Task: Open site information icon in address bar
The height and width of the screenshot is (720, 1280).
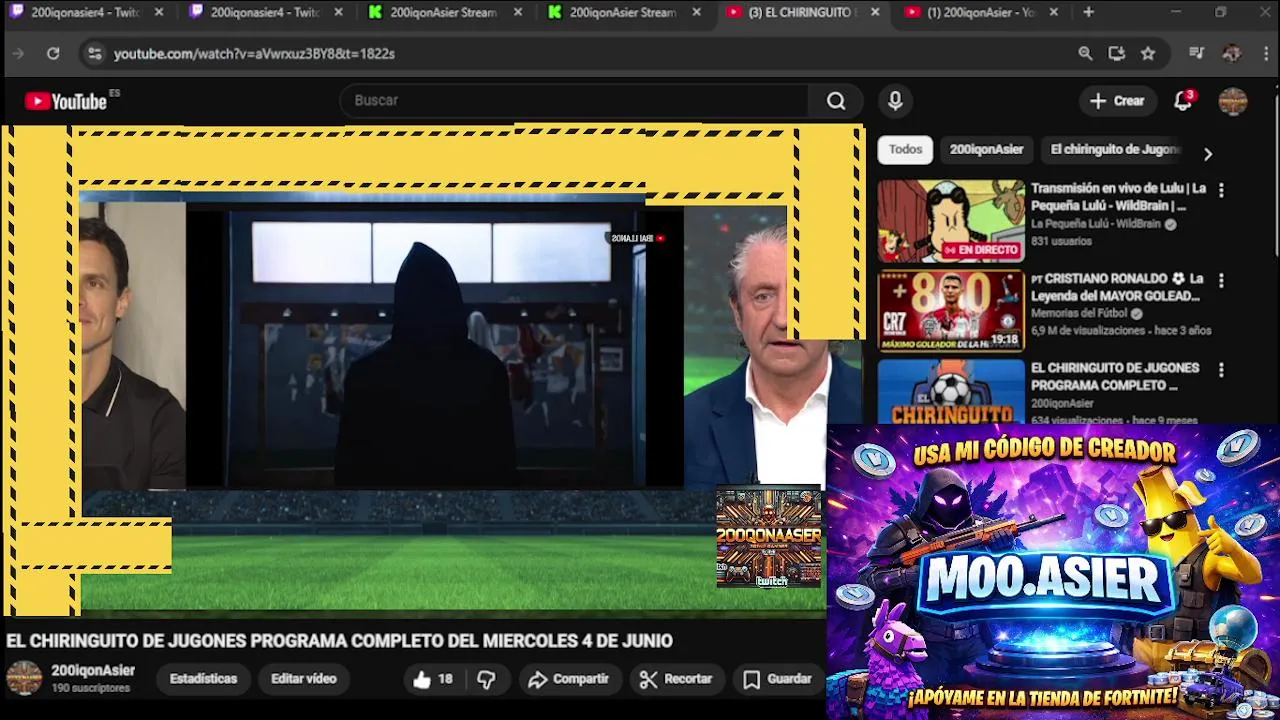Action: point(94,54)
